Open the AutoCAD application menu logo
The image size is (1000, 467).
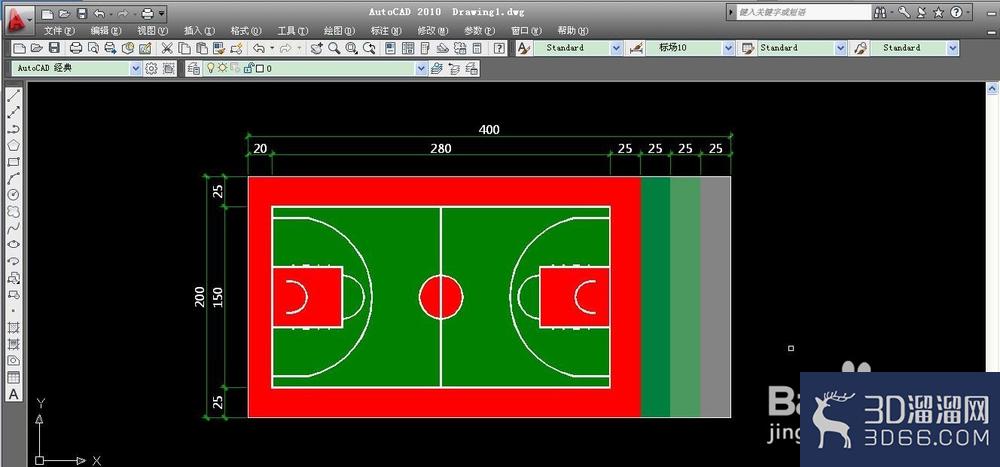point(18,19)
